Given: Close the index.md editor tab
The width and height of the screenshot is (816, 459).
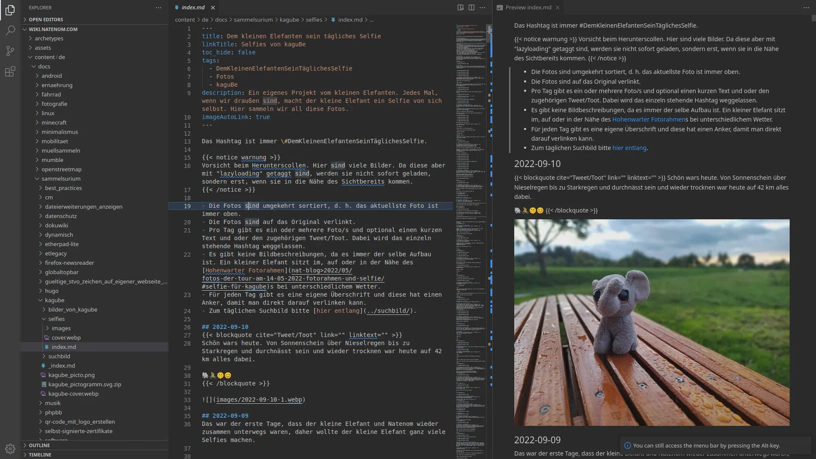Looking at the screenshot, I should tap(213, 8).
